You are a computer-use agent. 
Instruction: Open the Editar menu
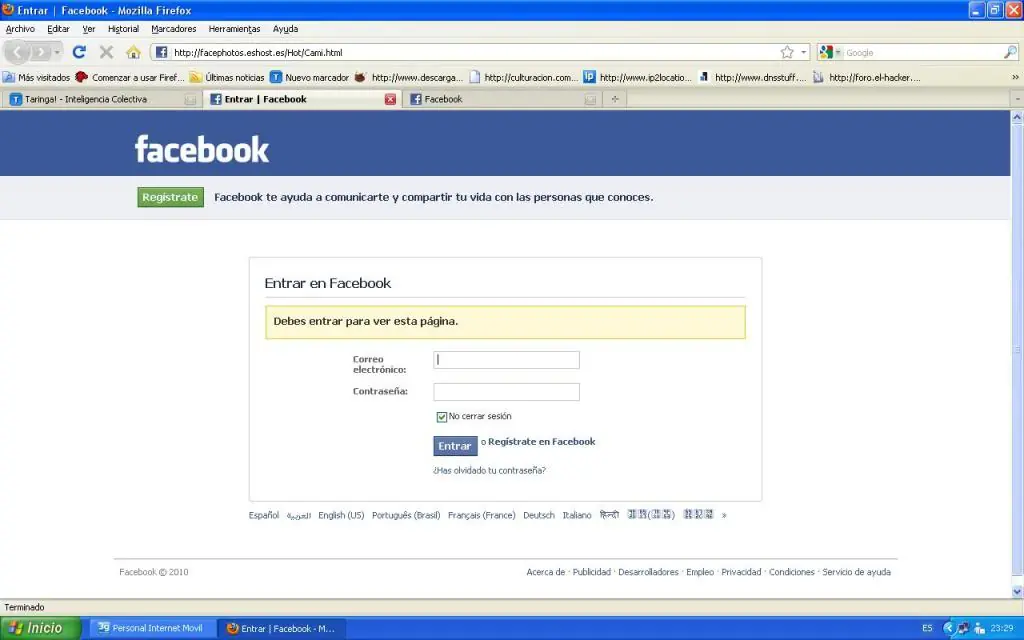(58, 29)
